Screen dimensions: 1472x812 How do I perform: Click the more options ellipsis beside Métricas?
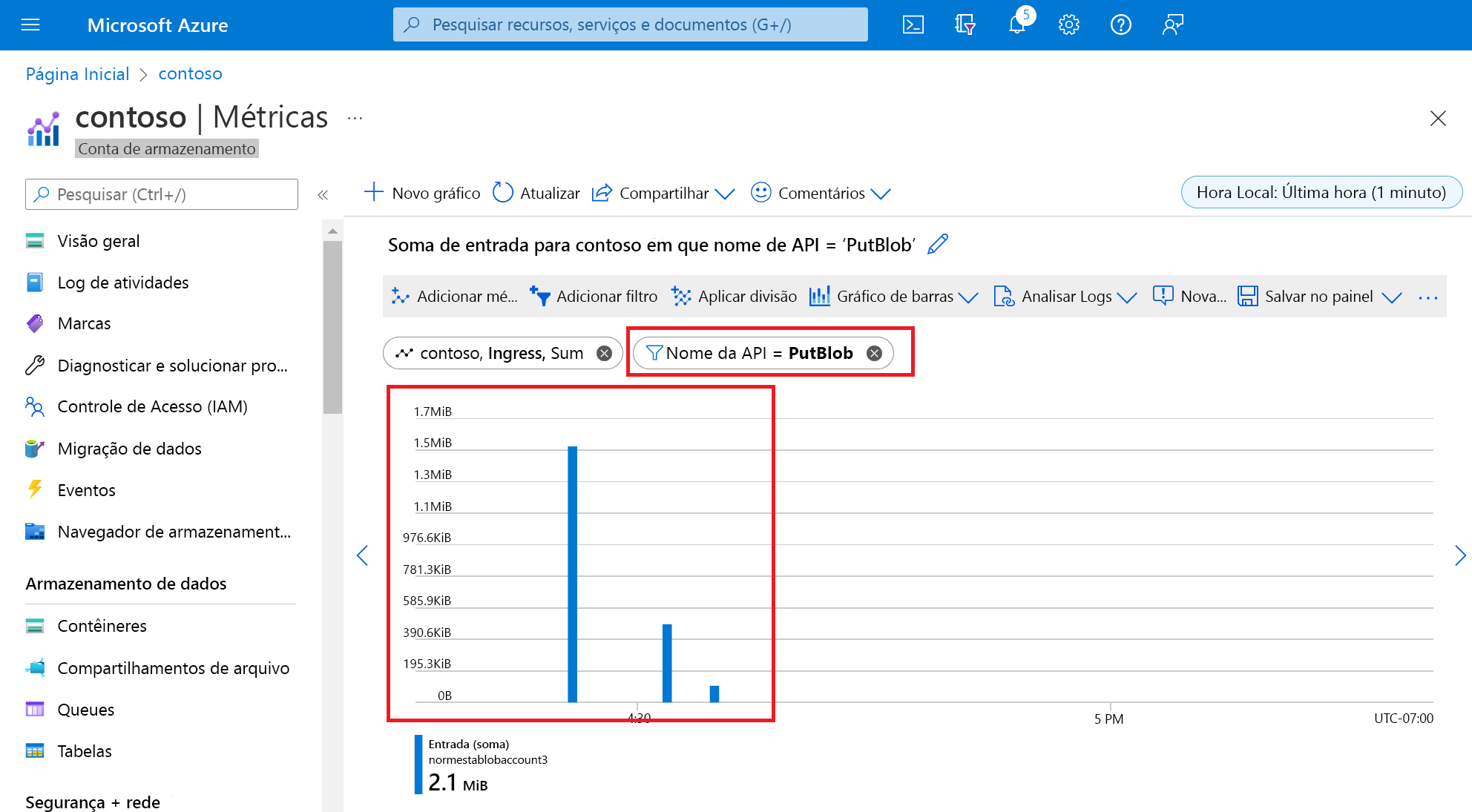pyautogui.click(x=355, y=118)
